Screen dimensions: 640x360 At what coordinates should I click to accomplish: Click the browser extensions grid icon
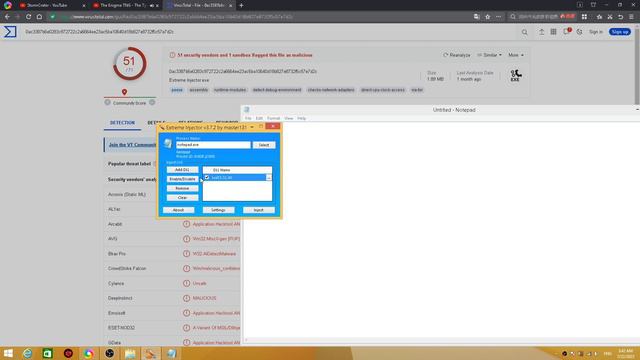click(x=584, y=17)
